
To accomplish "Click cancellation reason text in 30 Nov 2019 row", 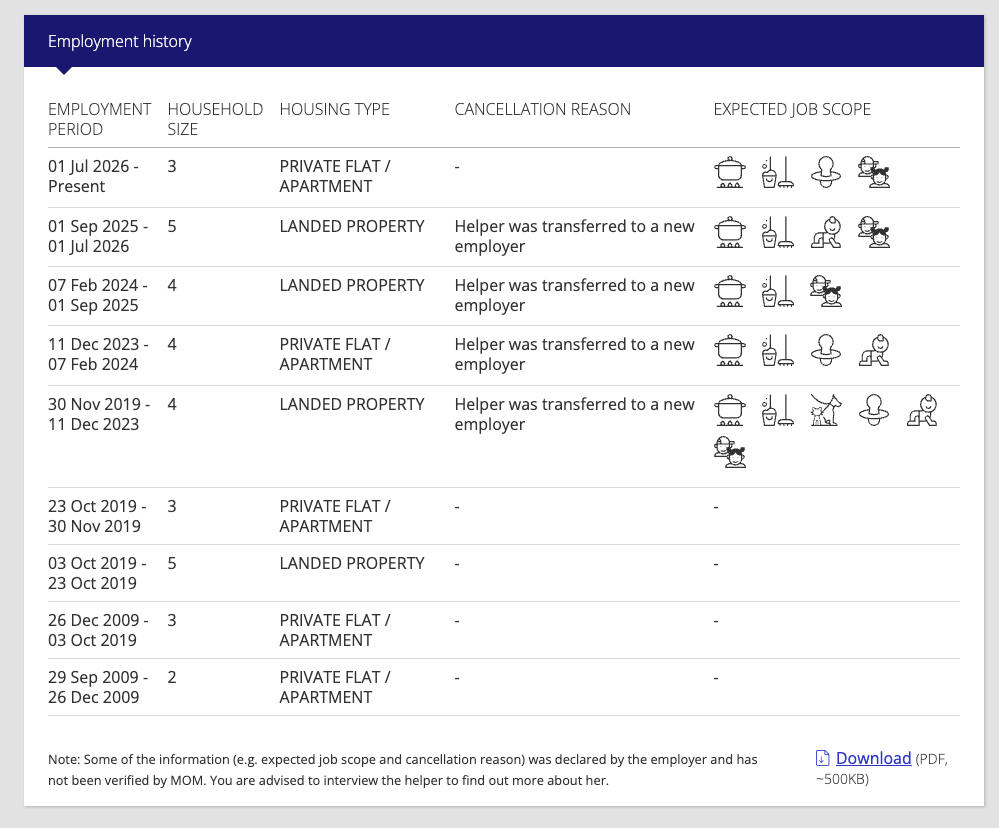I will (574, 414).
